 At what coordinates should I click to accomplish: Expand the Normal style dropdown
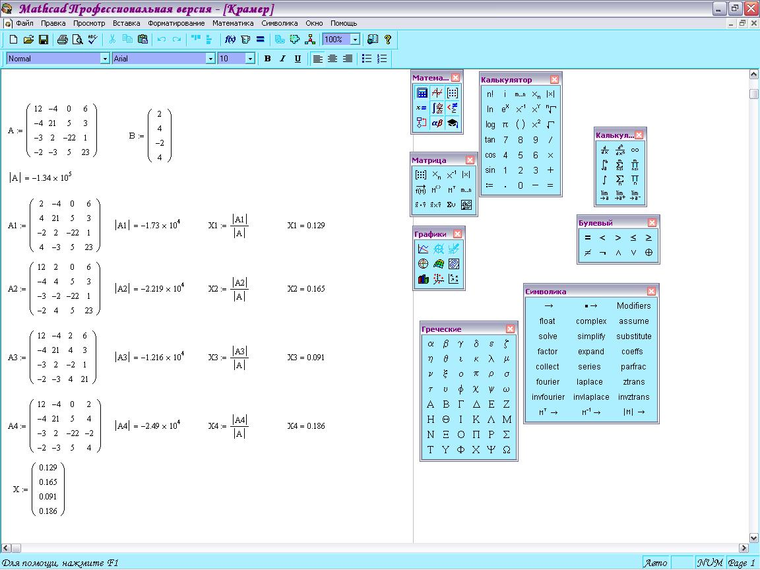click(104, 59)
